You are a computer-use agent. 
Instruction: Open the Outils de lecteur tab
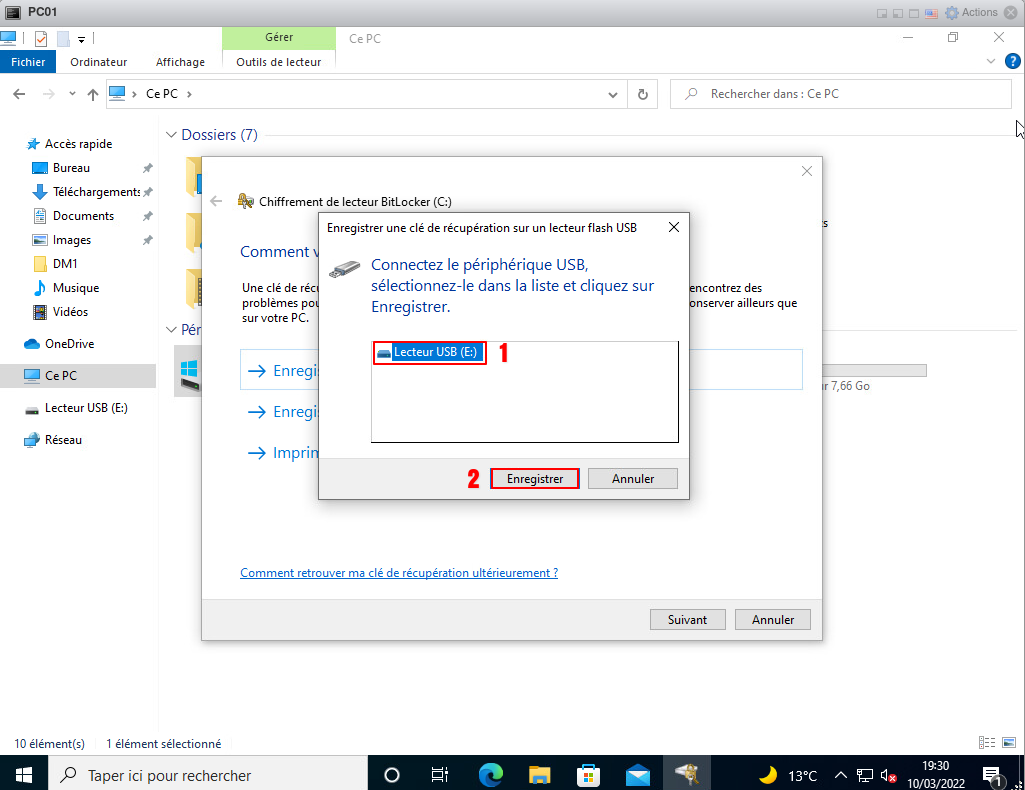pyautogui.click(x=278, y=62)
